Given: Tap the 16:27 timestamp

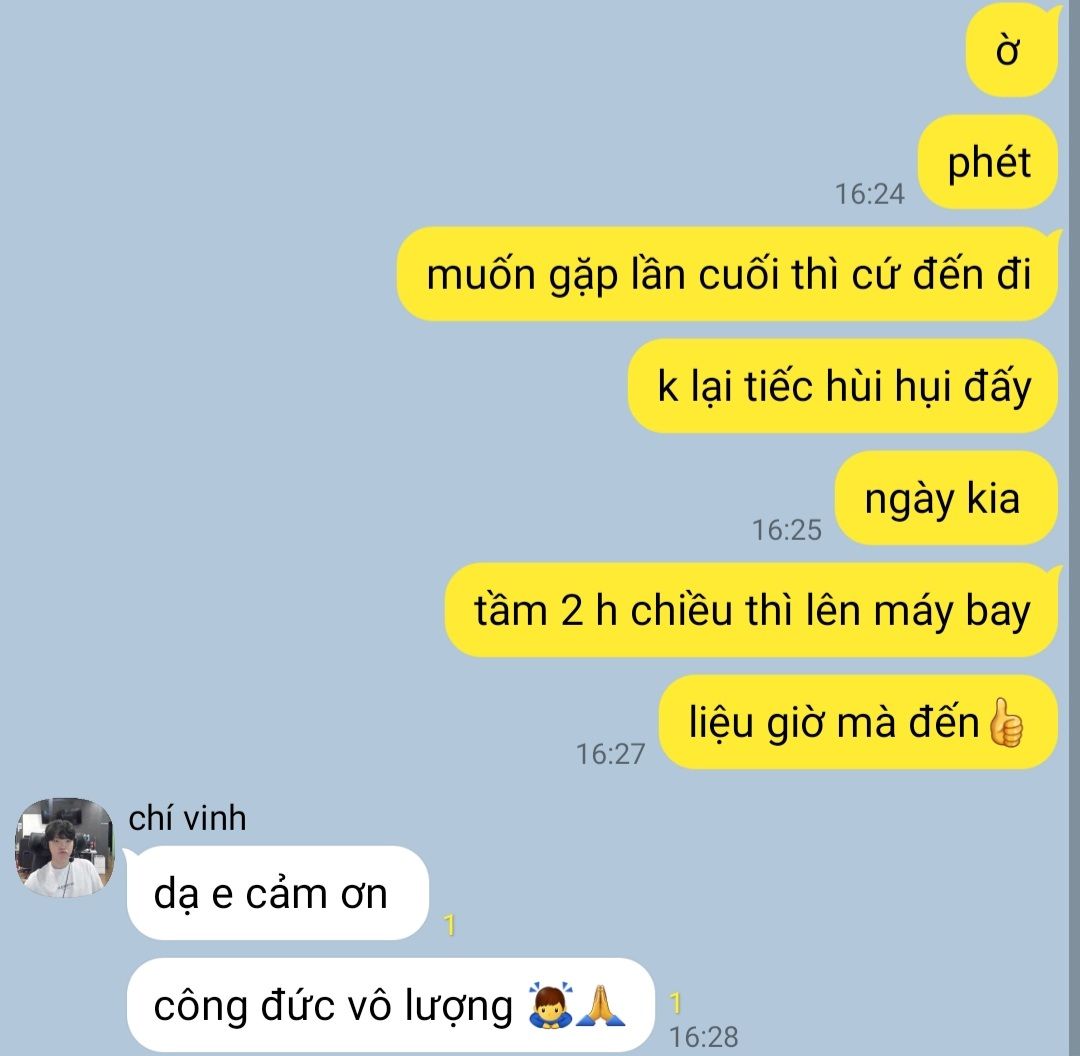Looking at the screenshot, I should [x=610, y=754].
